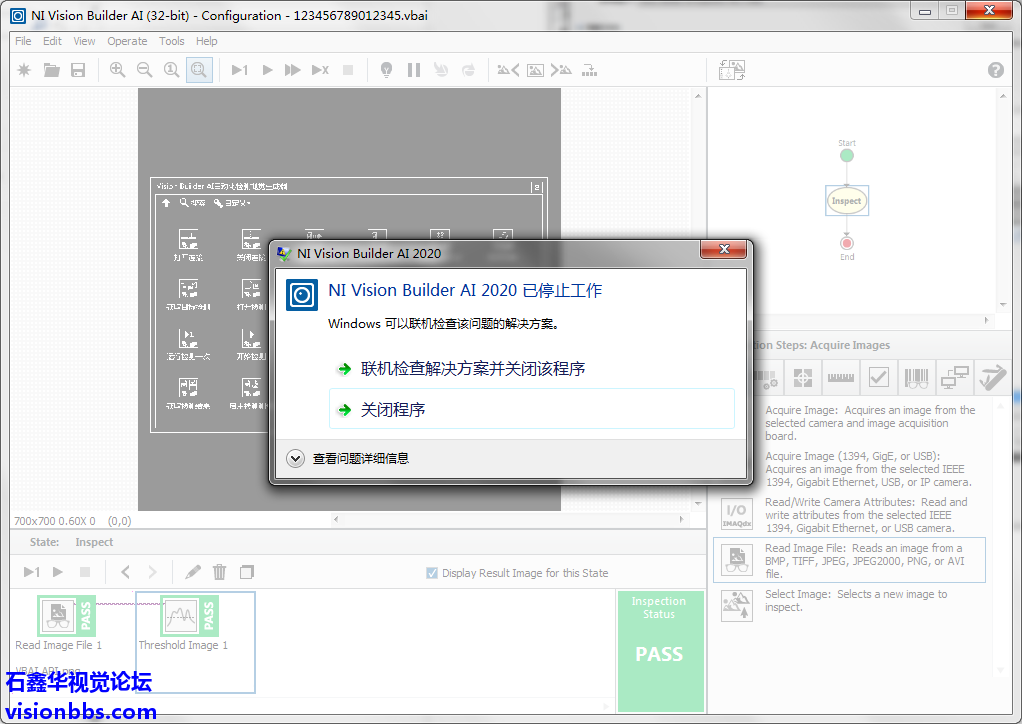Viewport: 1022px width, 724px height.
Task: Select the Inspect state in the diagram
Action: [847, 201]
